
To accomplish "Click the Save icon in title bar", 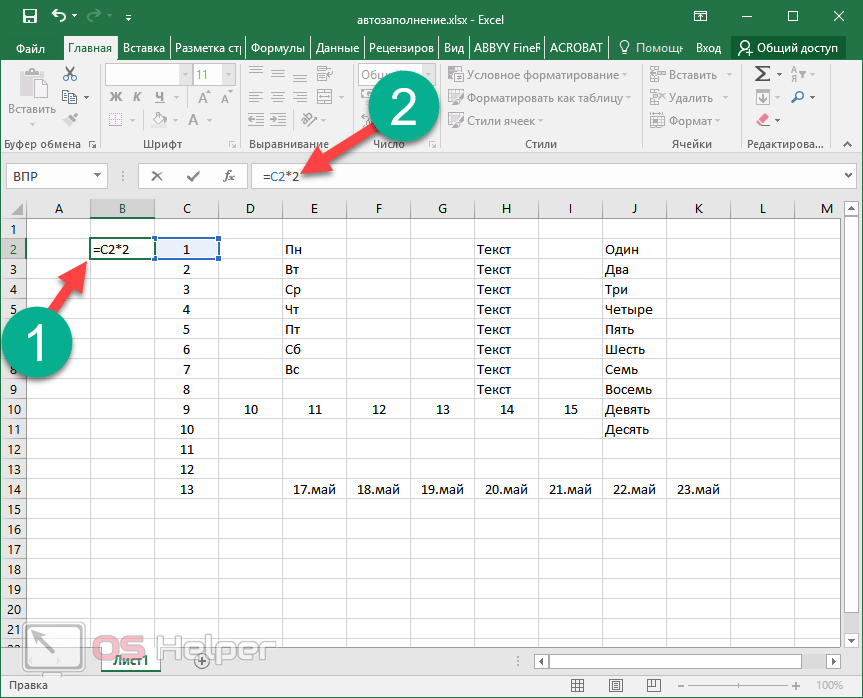I will (30, 17).
